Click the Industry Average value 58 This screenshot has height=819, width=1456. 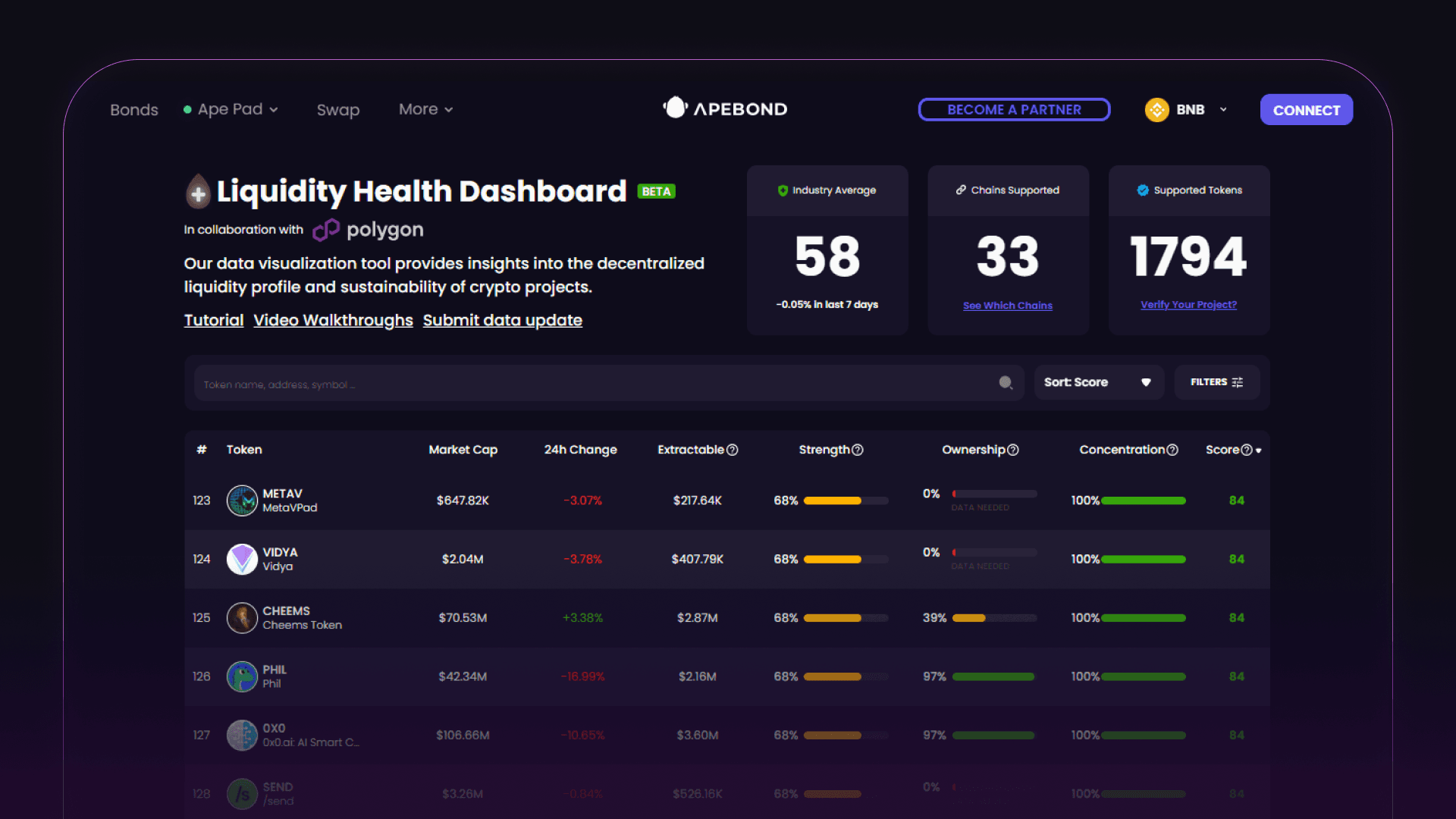click(x=827, y=256)
